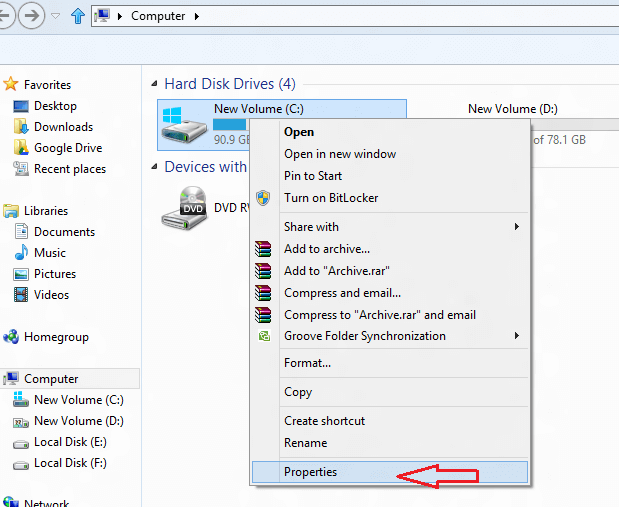
Task: Click the Groove Folder Synchronization icon
Action: tap(263, 336)
